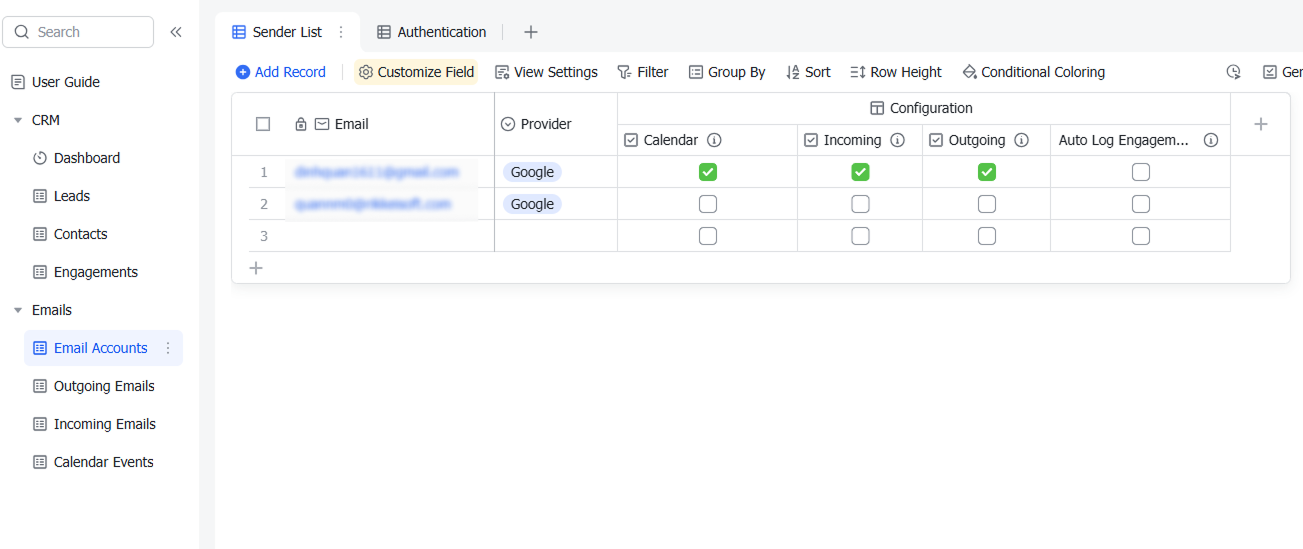
Task: Open Conditional Coloring settings
Action: 1033,72
